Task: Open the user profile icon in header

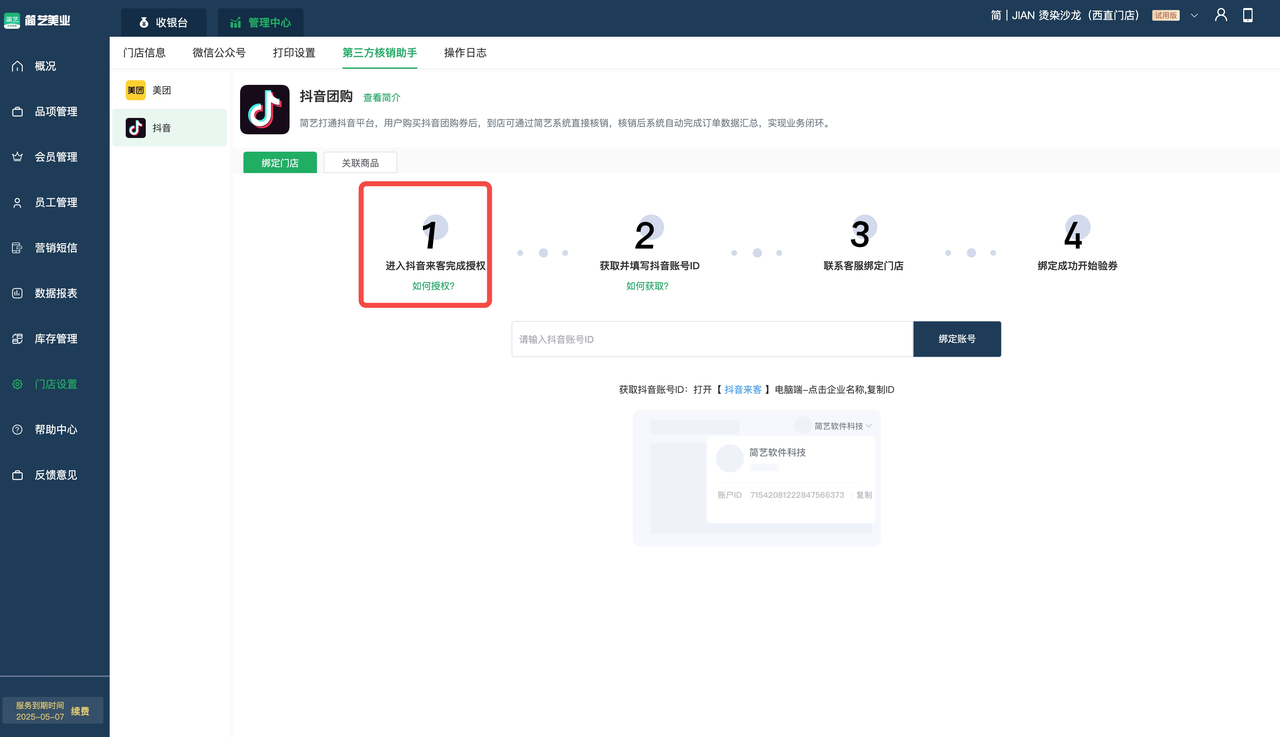Action: [x=1221, y=15]
